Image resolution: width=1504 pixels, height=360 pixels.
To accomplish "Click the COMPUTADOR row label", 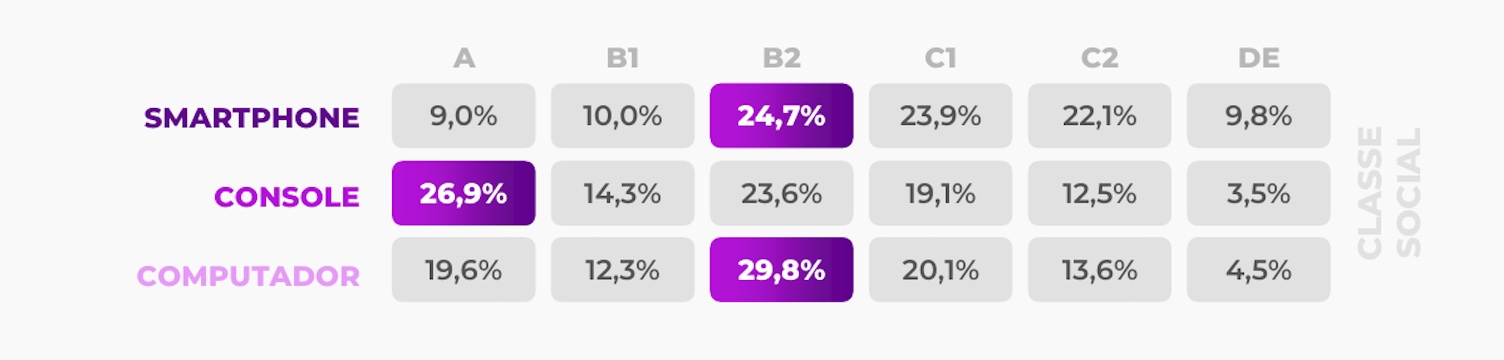I will [x=248, y=276].
